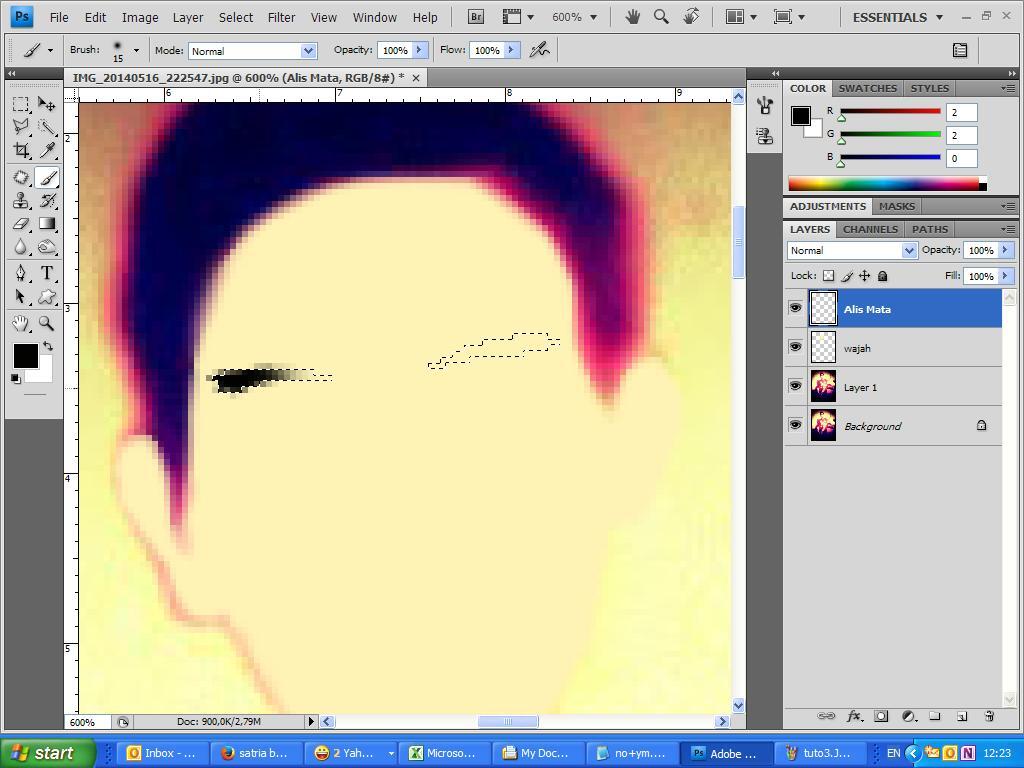Select the Eyedropper tool
Viewport: 1024px width, 768px height.
46,150
